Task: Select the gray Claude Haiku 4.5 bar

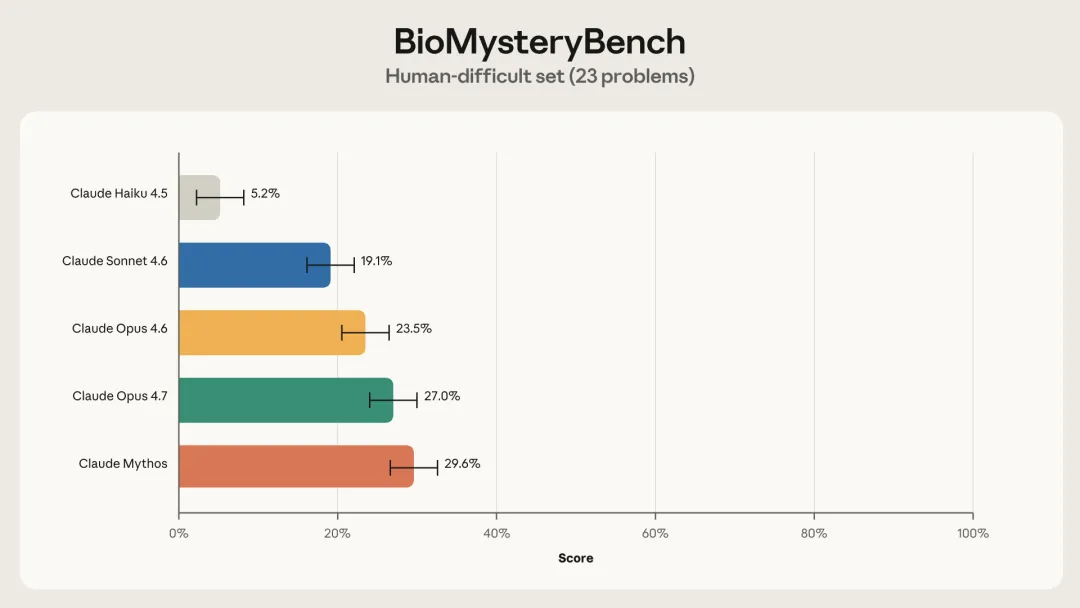Action: 198,197
